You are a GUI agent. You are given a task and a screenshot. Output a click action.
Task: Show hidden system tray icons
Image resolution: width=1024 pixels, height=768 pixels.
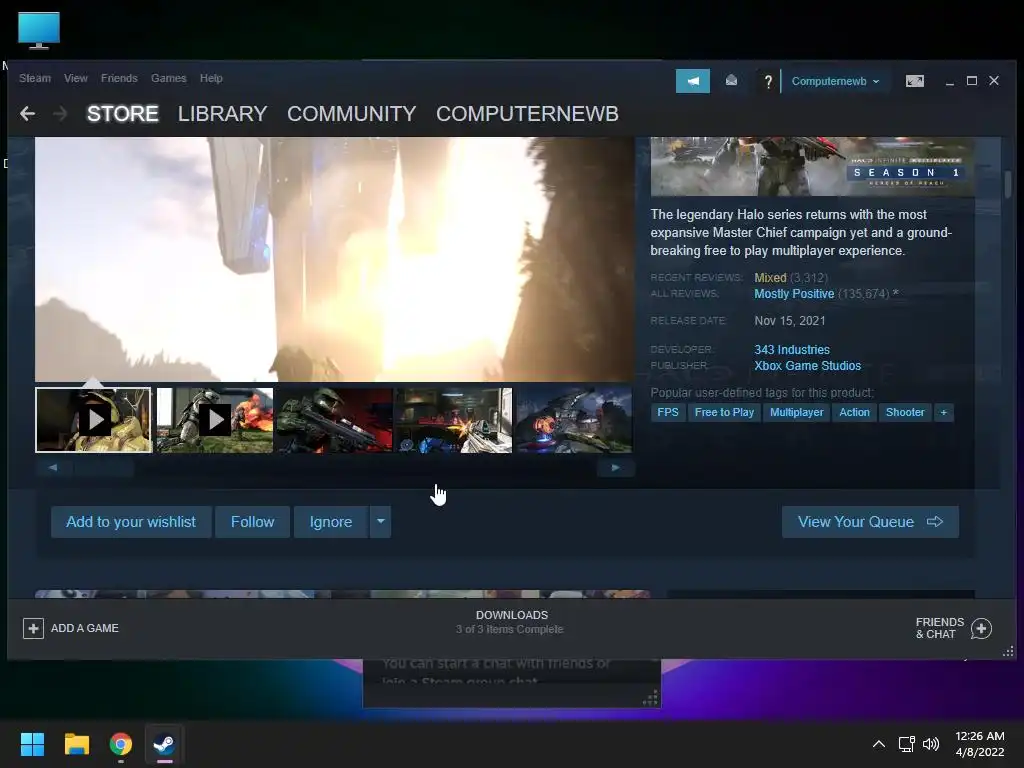[879, 744]
